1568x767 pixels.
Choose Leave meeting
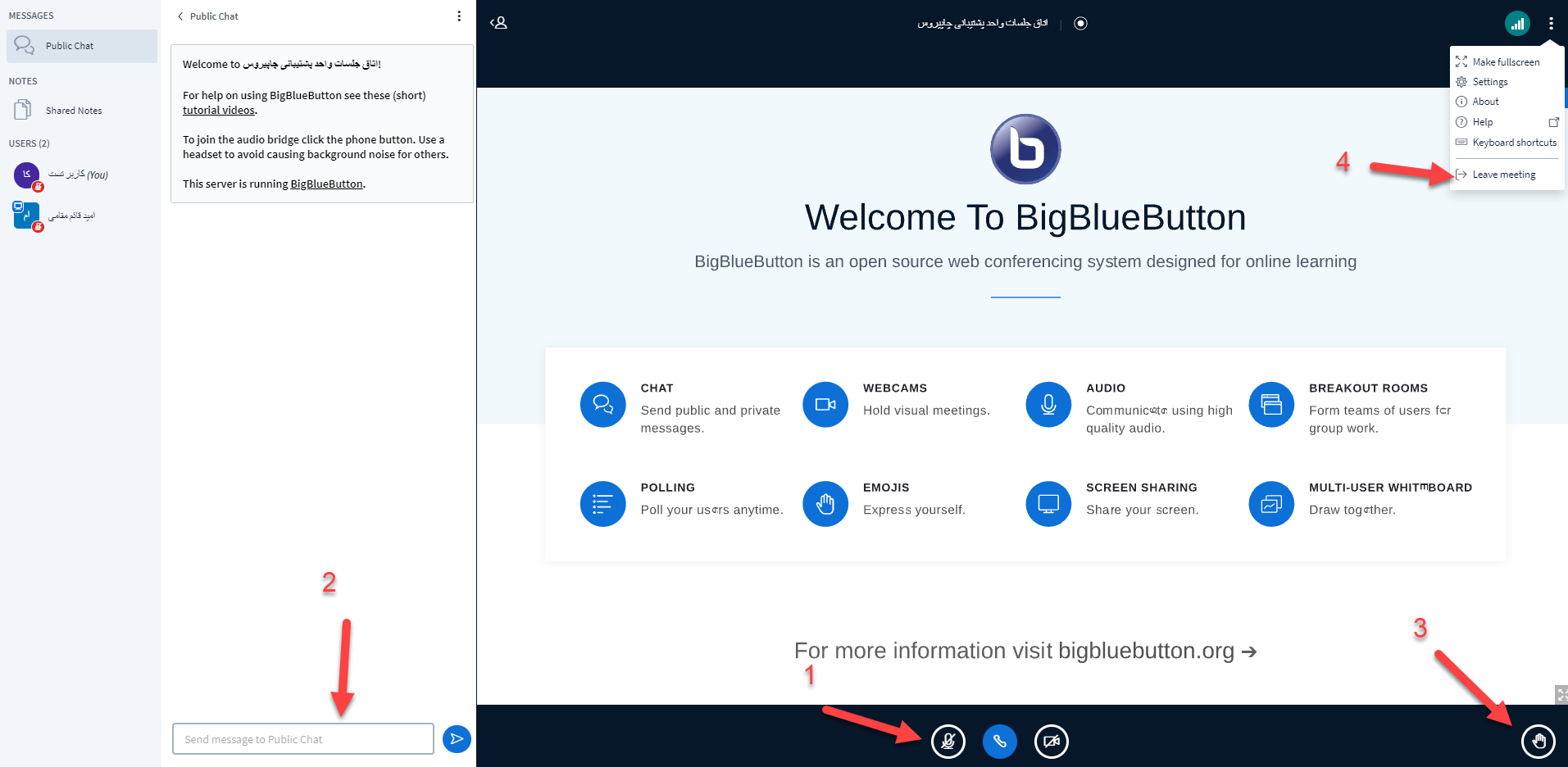[x=1507, y=175]
